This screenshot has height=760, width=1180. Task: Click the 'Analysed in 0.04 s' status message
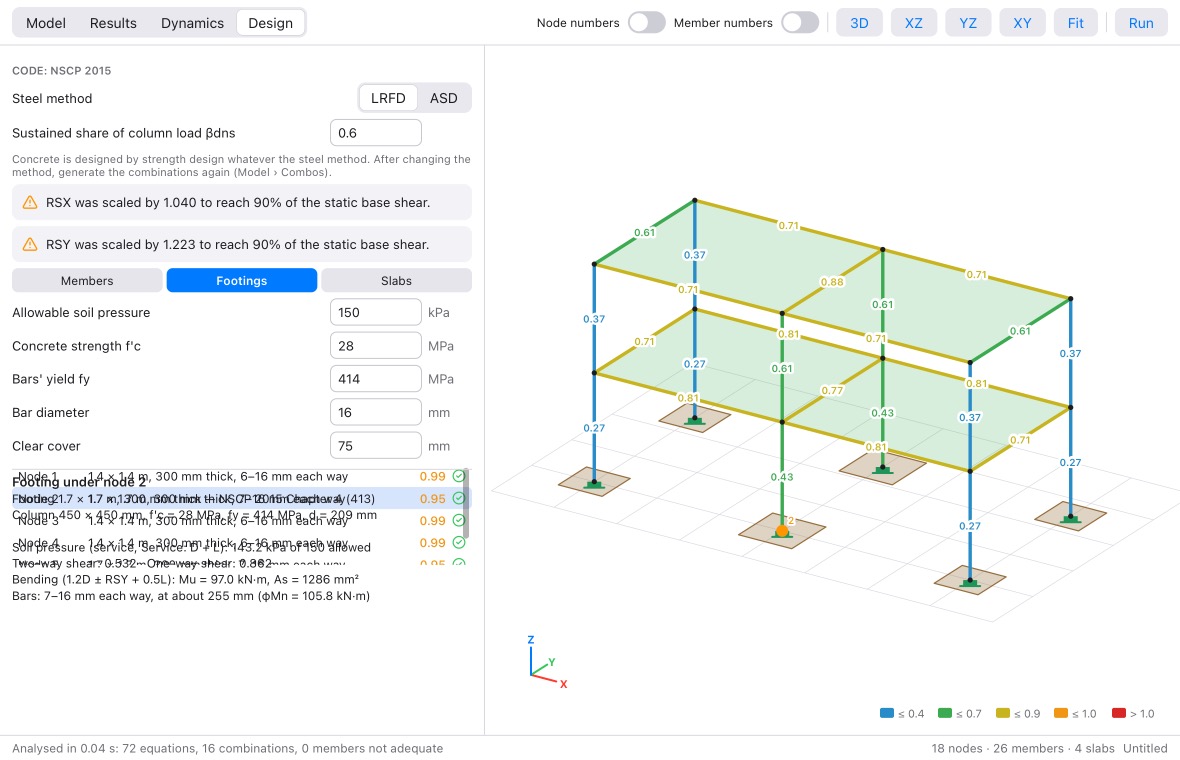tap(227, 749)
